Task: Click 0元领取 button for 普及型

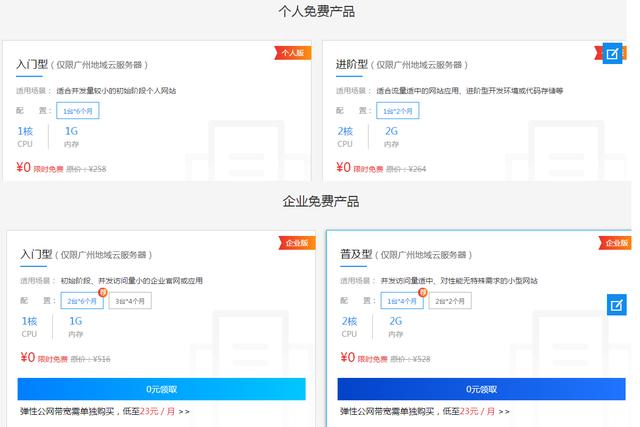Action: (481, 389)
